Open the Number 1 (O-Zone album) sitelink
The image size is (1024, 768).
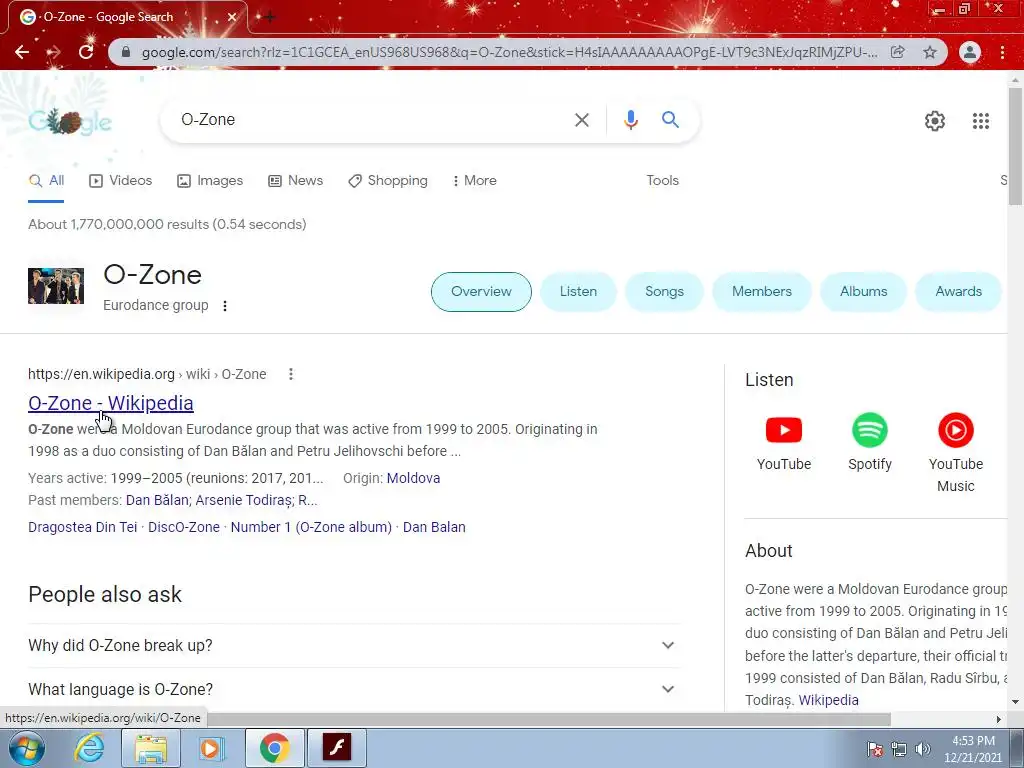(x=311, y=527)
